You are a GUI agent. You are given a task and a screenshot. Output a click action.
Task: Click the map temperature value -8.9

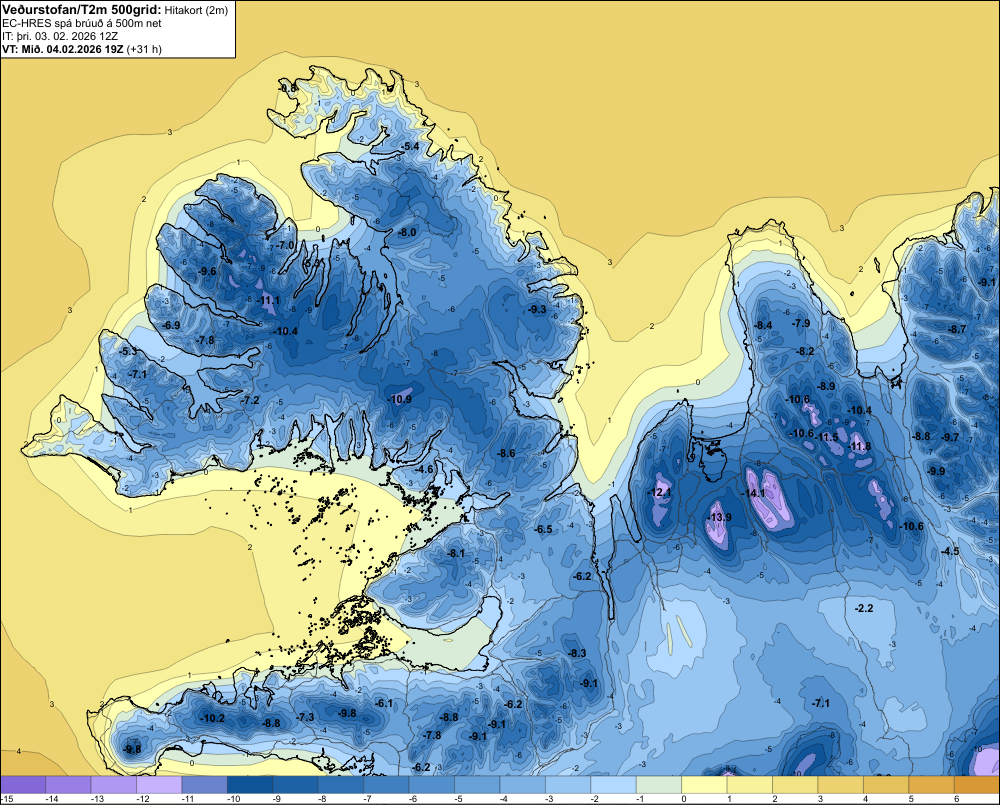[x=827, y=386]
